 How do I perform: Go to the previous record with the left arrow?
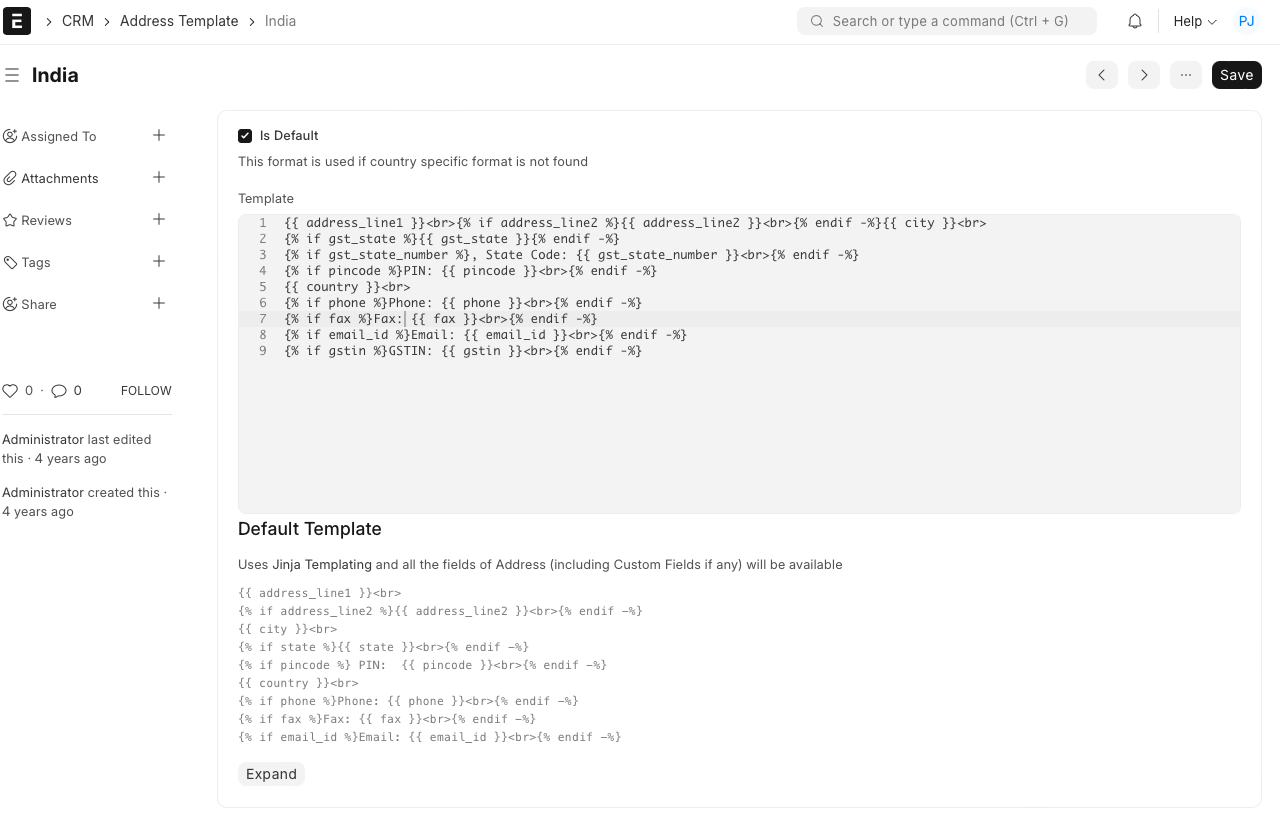point(1101,75)
